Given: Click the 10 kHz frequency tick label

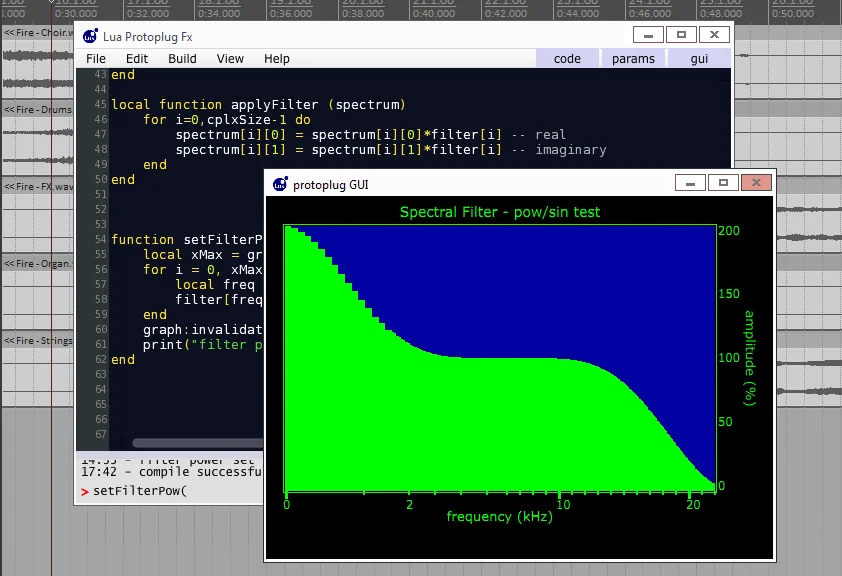Looking at the screenshot, I should click(563, 505).
